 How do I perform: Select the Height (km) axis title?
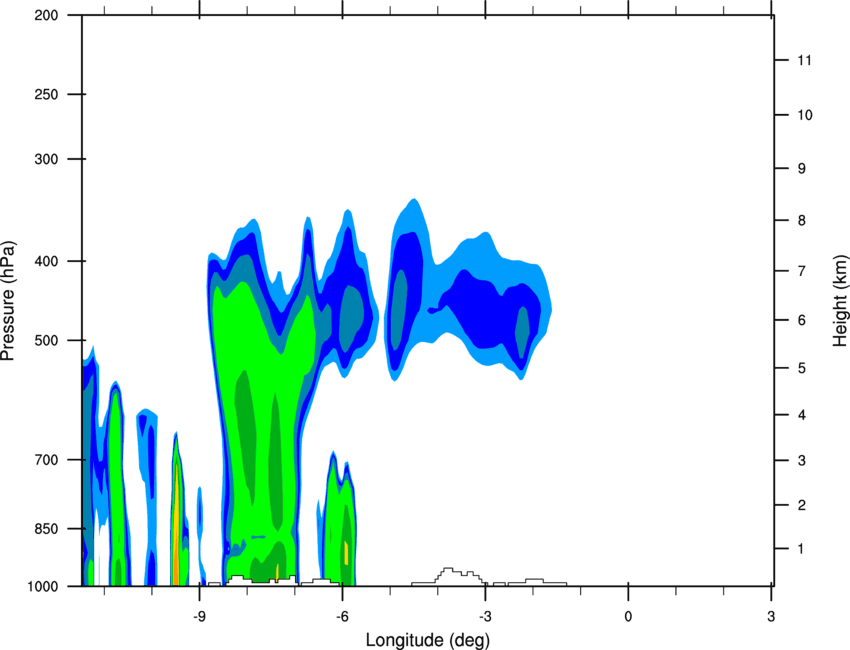(x=840, y=301)
